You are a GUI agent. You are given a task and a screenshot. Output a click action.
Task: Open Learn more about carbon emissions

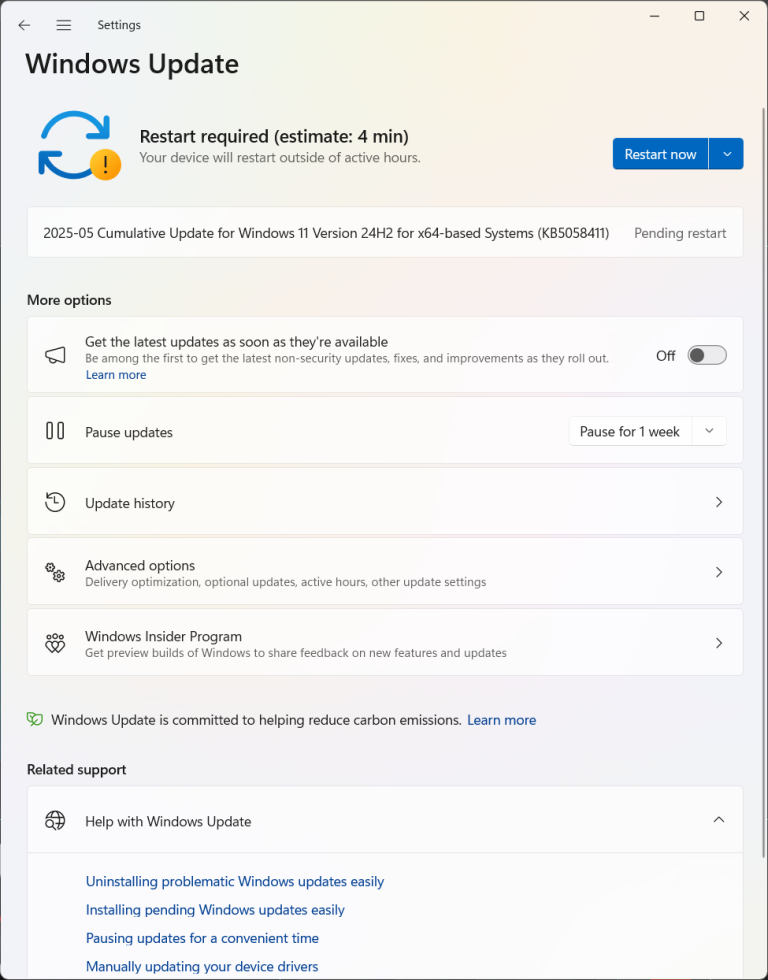(x=501, y=719)
